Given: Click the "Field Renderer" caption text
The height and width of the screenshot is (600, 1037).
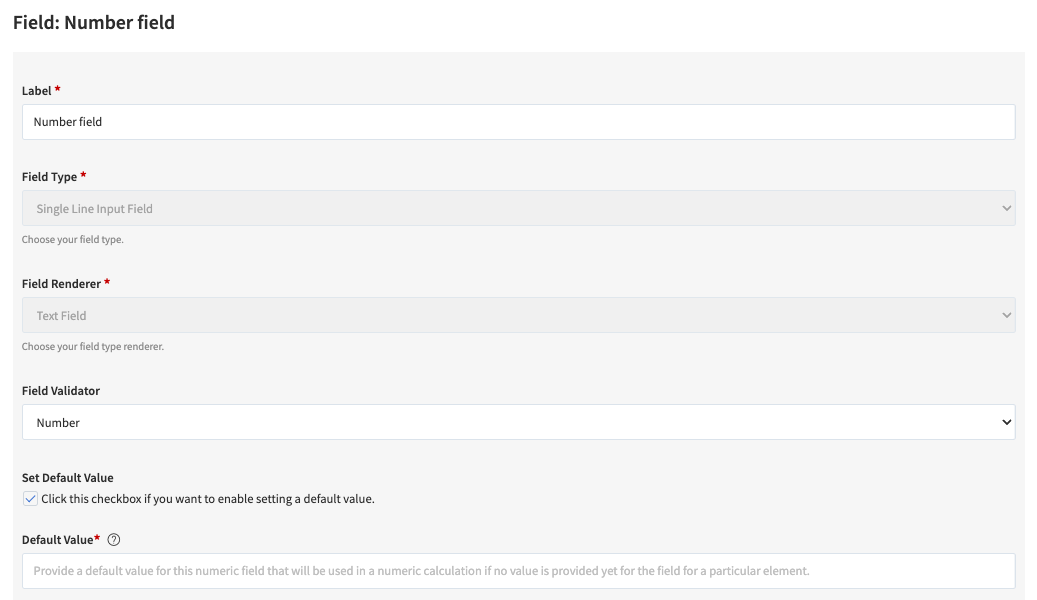Looking at the screenshot, I should pyautogui.click(x=61, y=284).
